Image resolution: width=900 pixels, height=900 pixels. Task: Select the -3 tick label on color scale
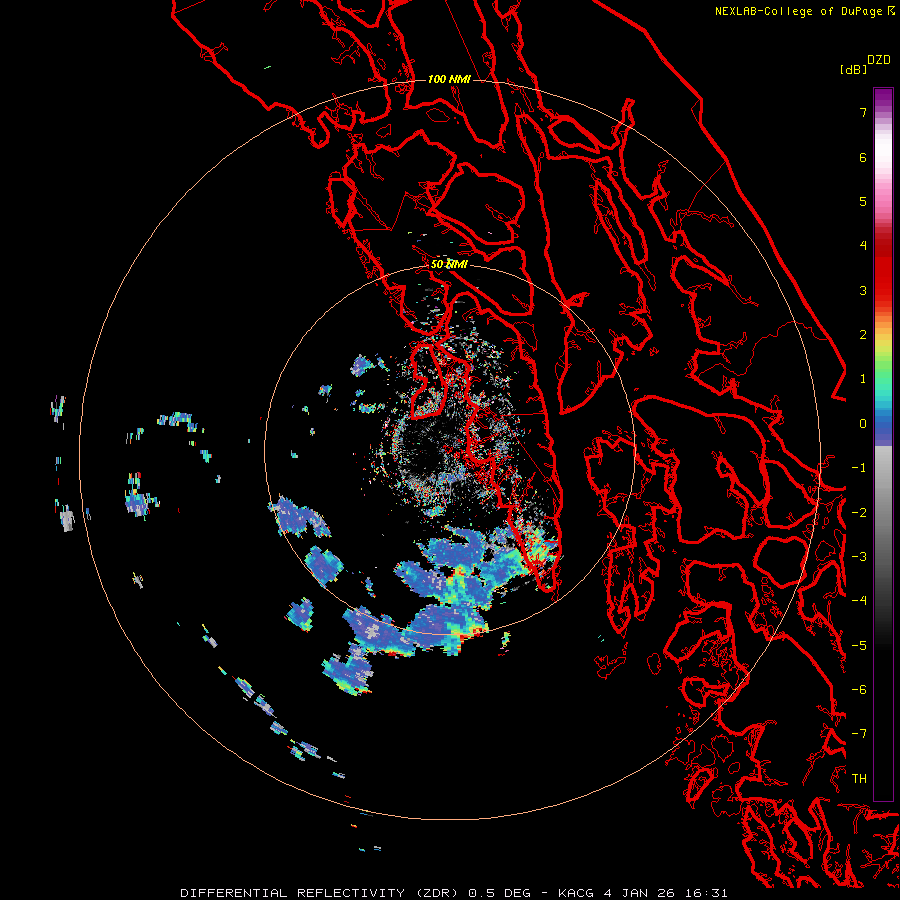(859, 557)
